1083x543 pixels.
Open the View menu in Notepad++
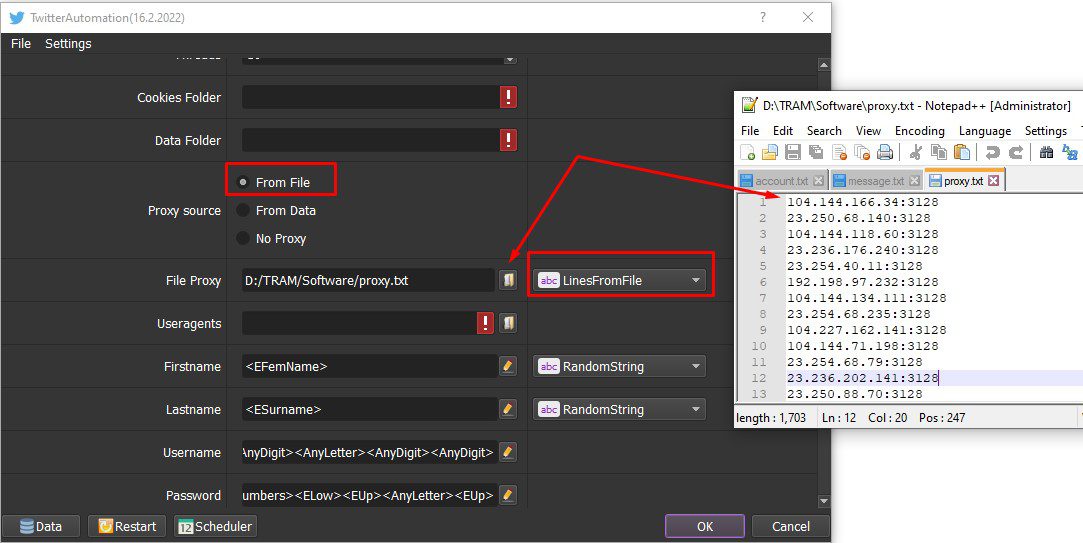(x=868, y=131)
